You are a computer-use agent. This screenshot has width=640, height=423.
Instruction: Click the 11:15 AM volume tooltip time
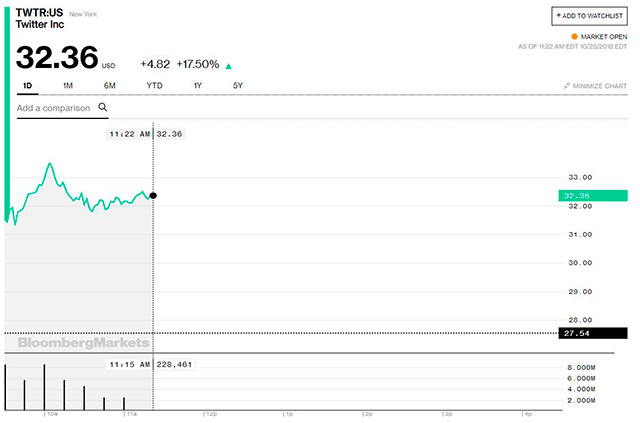point(129,364)
